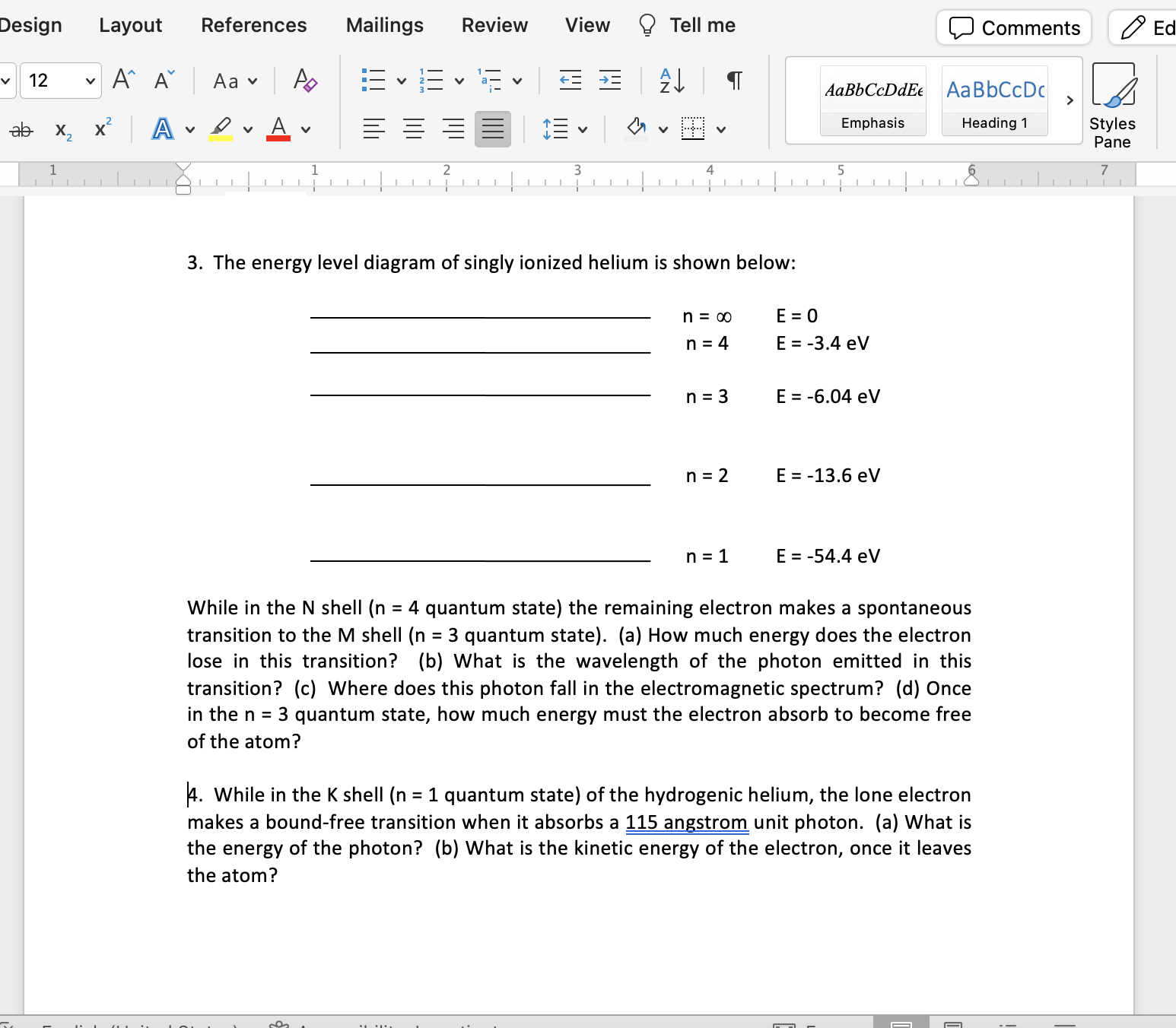1176x1028 pixels.
Task: Switch to the View tab
Action: point(587,25)
